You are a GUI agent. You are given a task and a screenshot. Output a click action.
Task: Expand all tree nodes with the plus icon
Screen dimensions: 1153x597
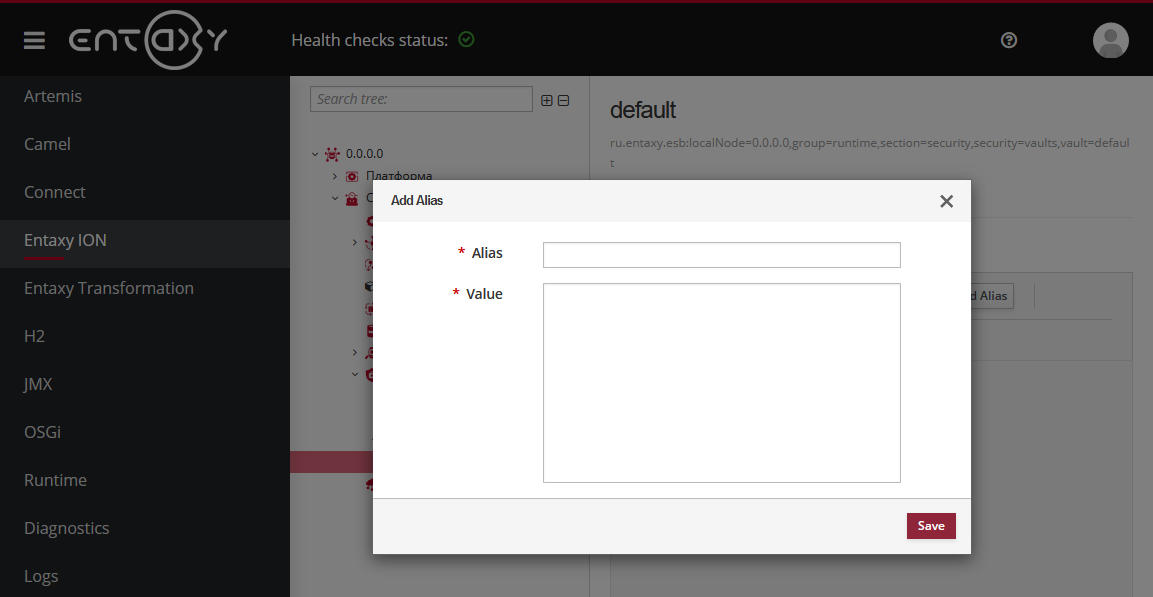click(x=546, y=99)
